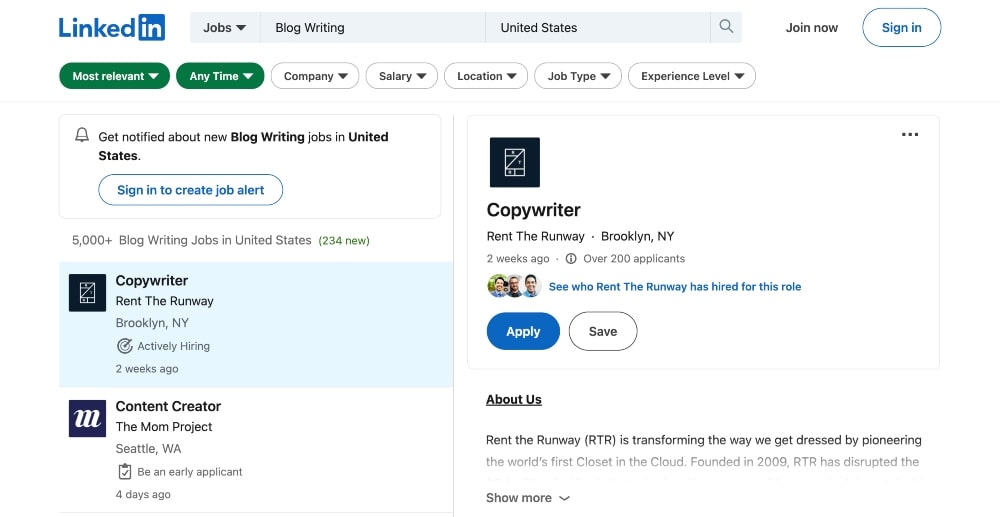1000x517 pixels.
Task: Click the Rent The Runway logo in job details
Action: (x=514, y=162)
